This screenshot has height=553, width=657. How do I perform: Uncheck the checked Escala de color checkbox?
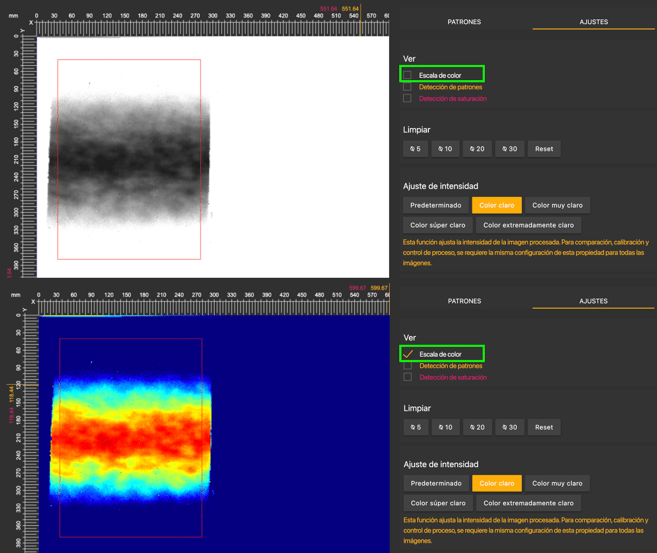(x=408, y=354)
